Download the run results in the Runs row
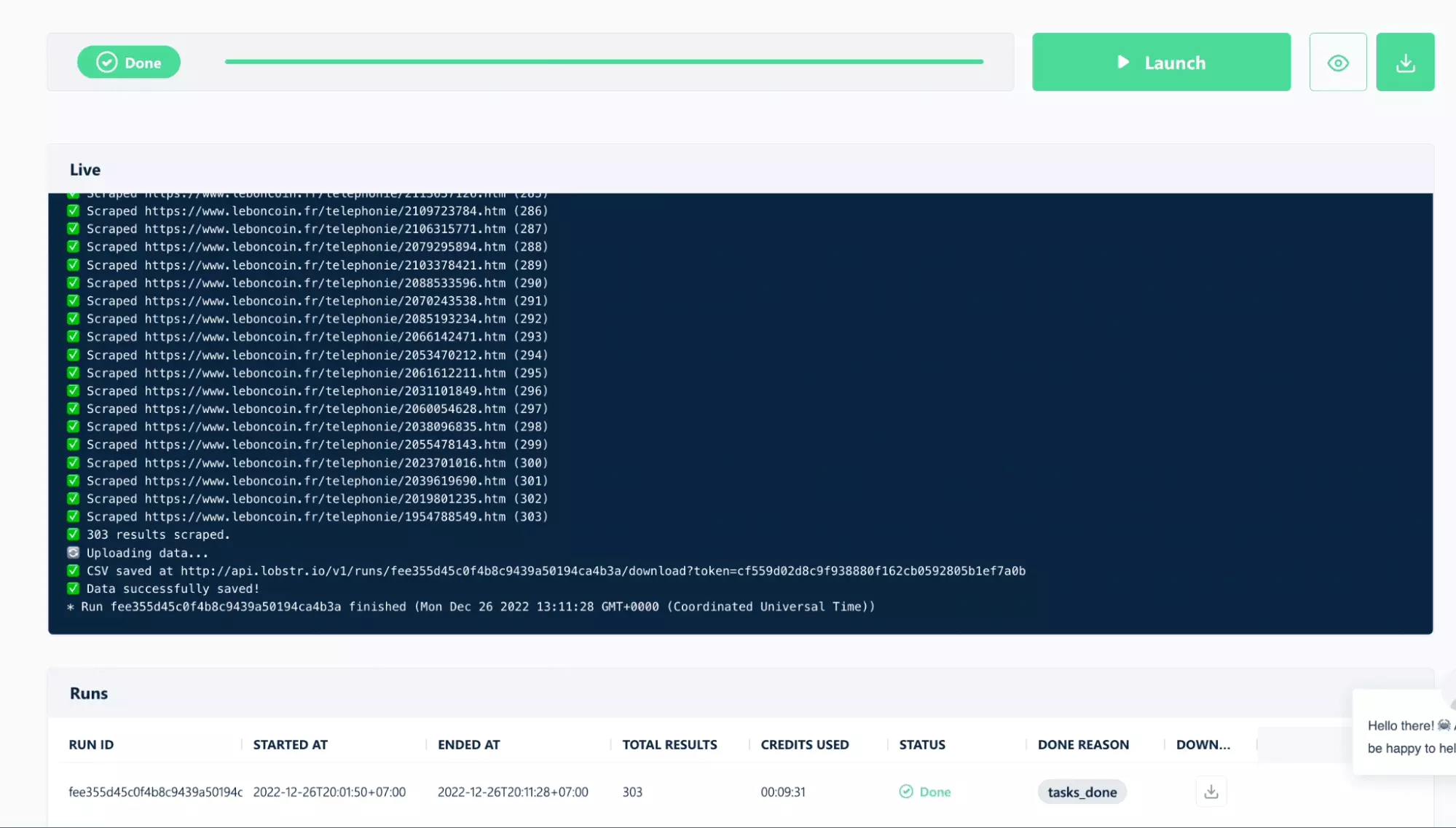This screenshot has height=828, width=1456. click(x=1211, y=792)
